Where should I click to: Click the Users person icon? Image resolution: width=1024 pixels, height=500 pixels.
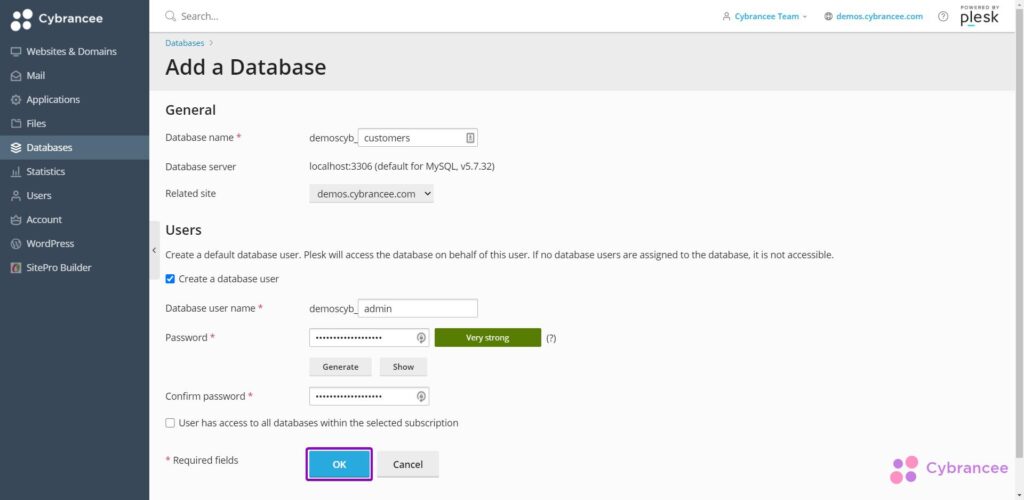click(16, 196)
